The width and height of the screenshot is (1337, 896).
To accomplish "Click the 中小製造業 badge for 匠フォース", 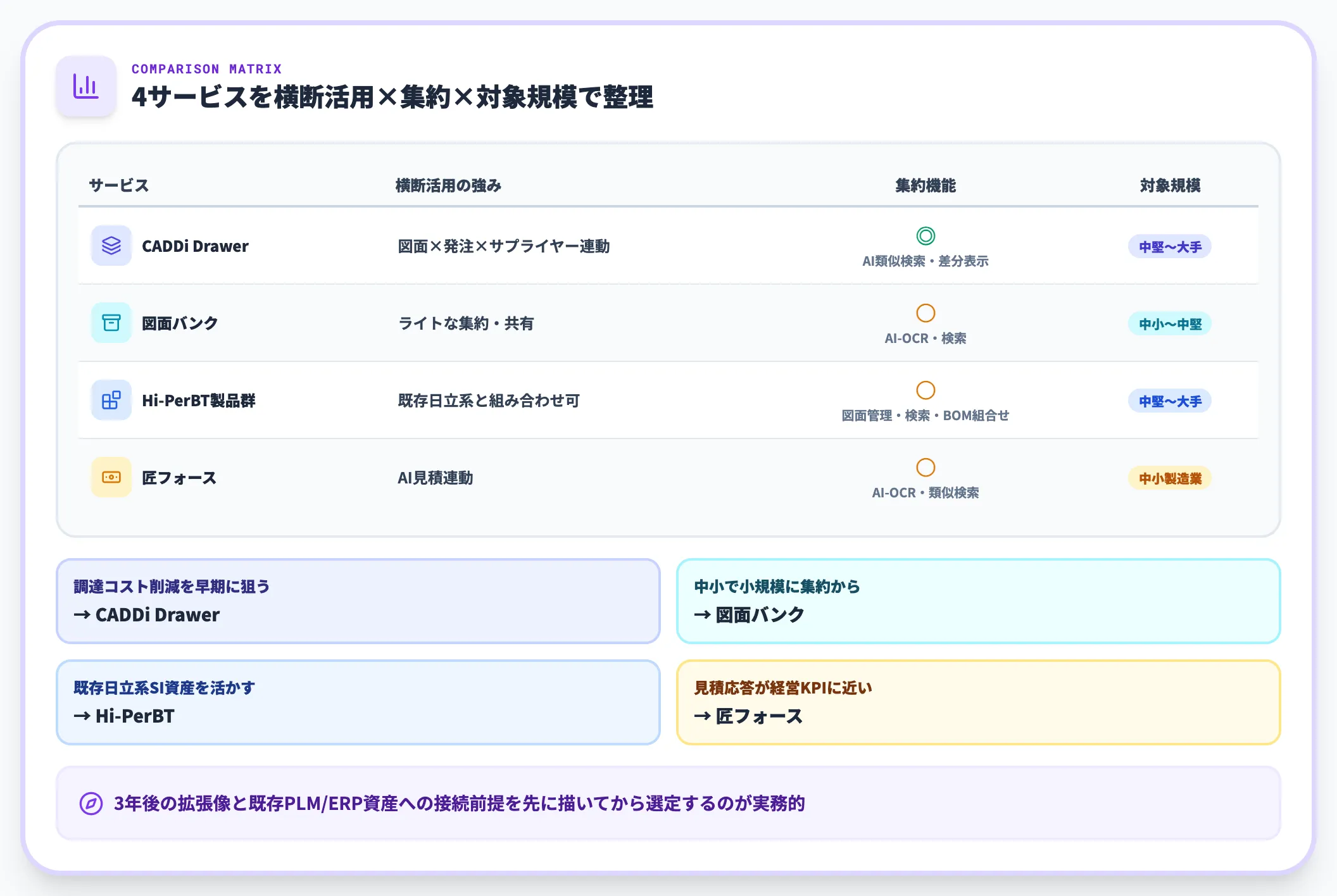I will [1169, 478].
